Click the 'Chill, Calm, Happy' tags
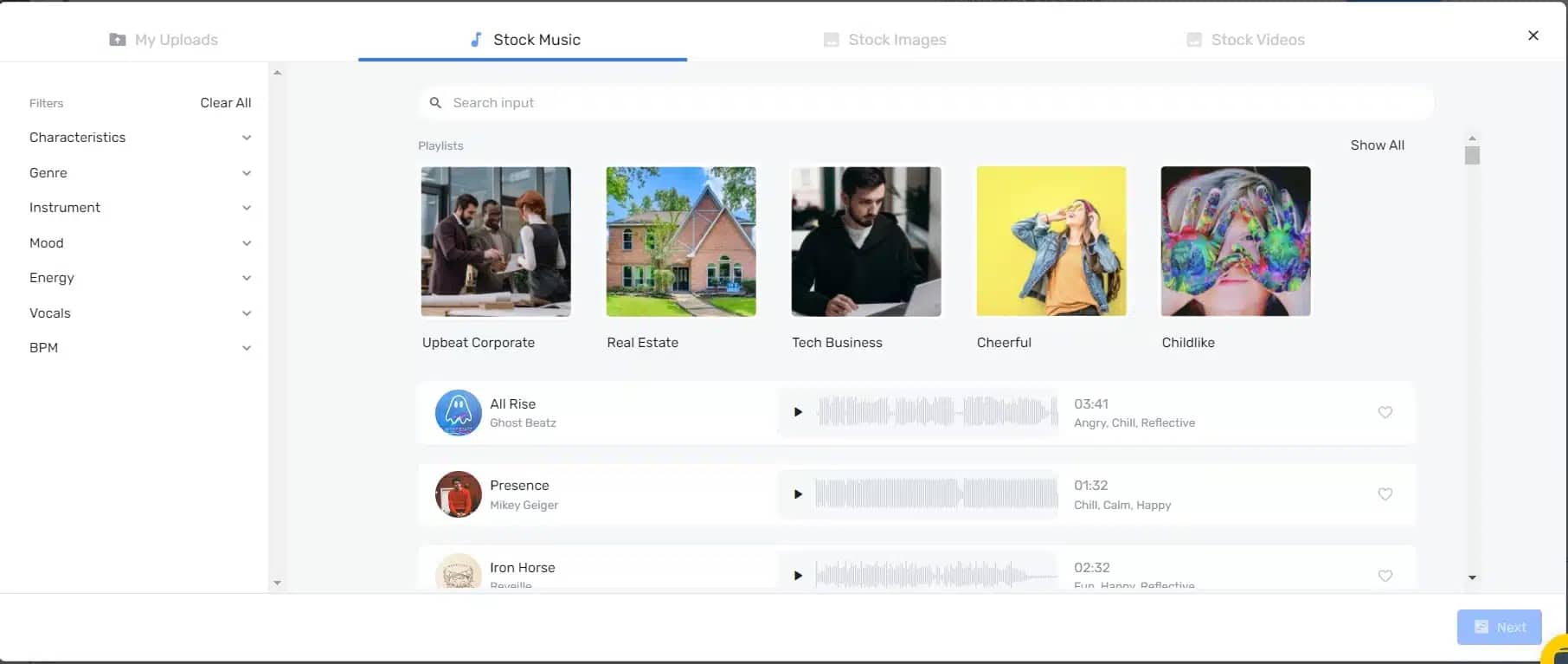The height and width of the screenshot is (664, 1568). [1122, 506]
